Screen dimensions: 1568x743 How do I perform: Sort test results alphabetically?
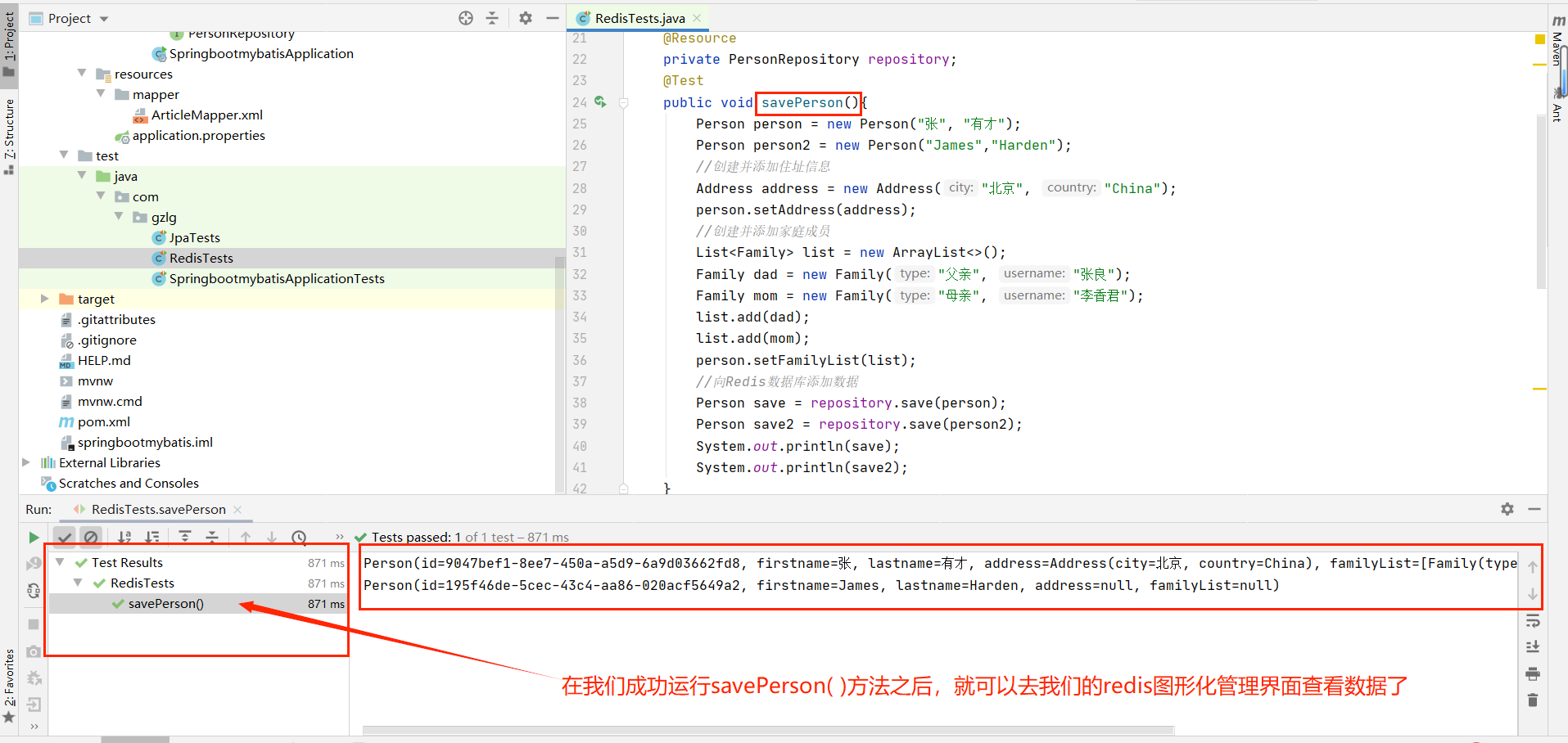pyautogui.click(x=124, y=537)
